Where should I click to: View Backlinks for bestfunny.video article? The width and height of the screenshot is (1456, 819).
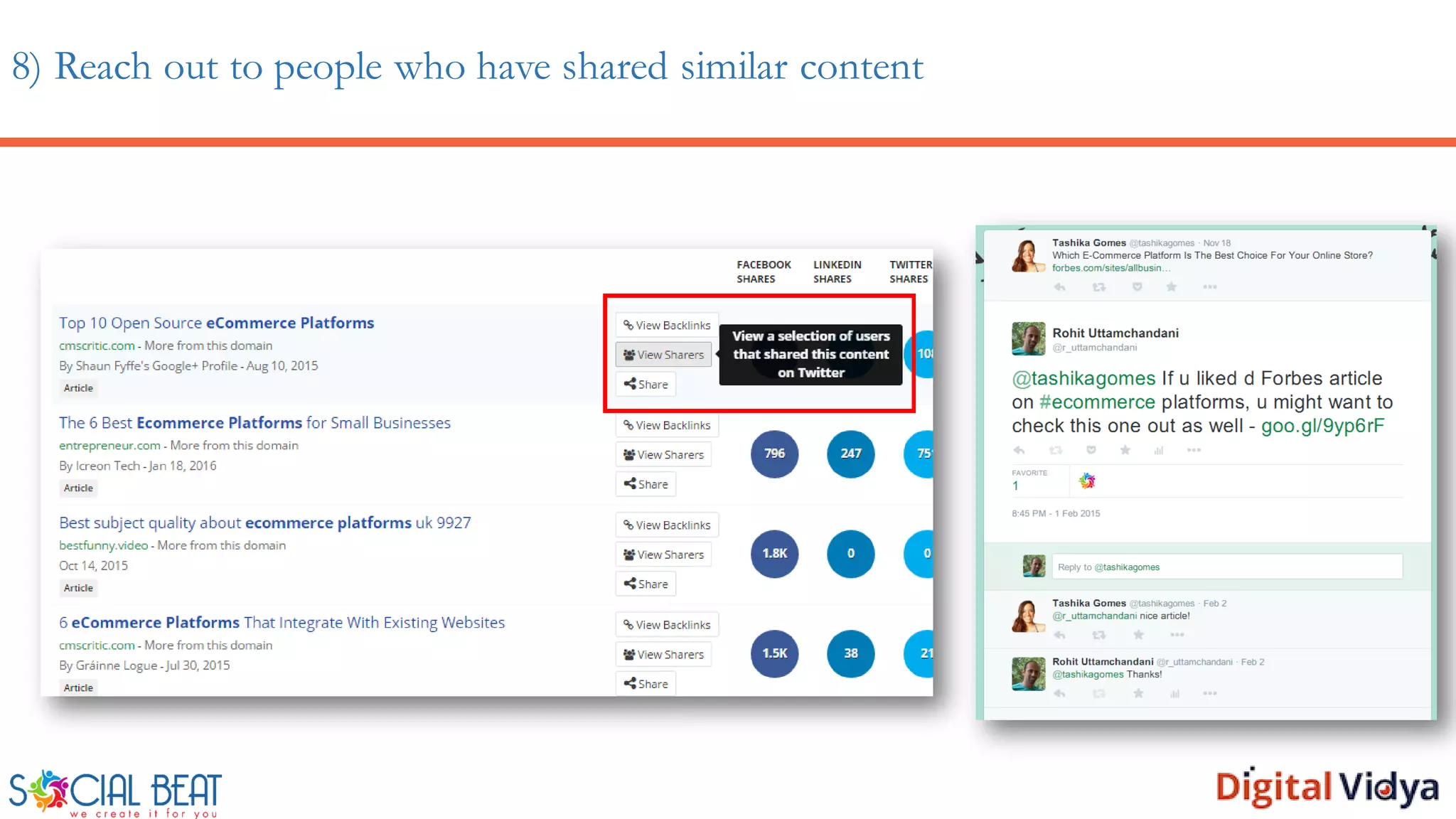click(667, 525)
